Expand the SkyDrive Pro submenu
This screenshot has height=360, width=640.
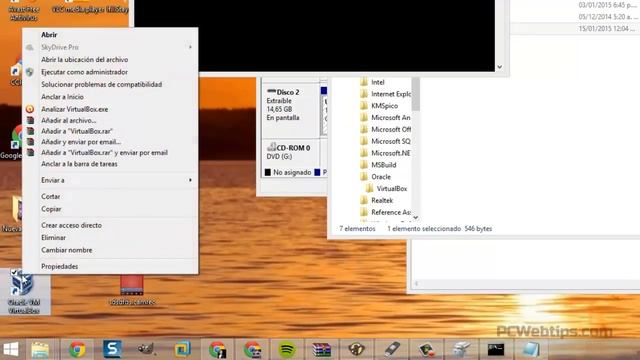click(x=110, y=47)
